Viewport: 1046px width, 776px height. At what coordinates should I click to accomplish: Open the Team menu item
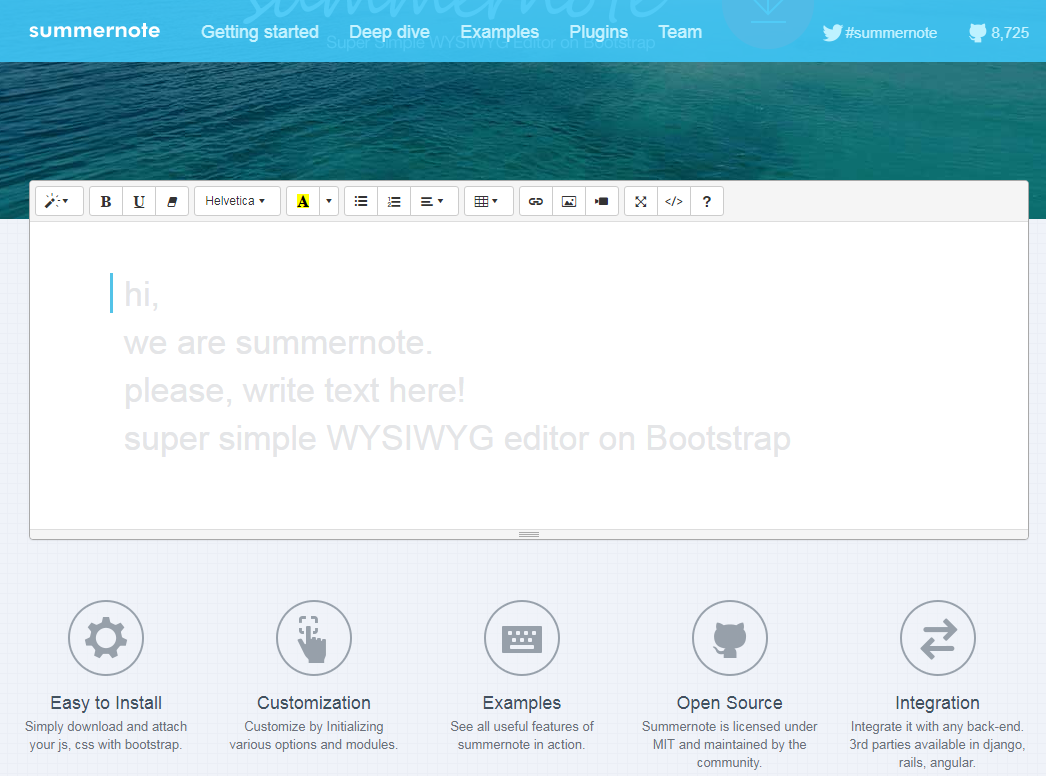(680, 32)
